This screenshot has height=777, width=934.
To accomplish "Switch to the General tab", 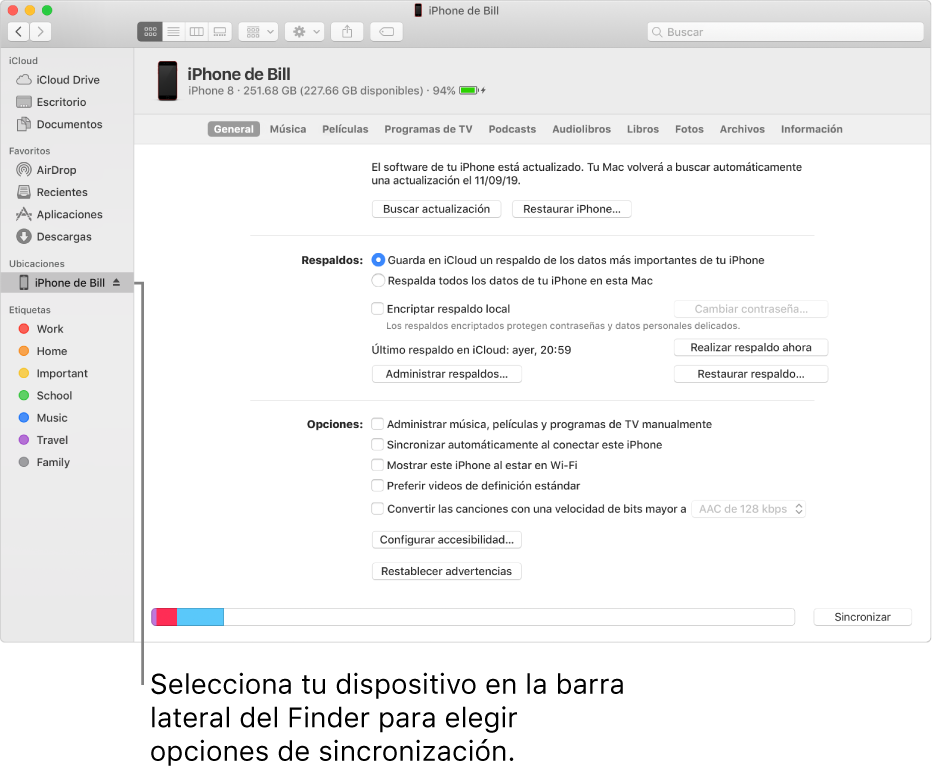I will click(234, 129).
